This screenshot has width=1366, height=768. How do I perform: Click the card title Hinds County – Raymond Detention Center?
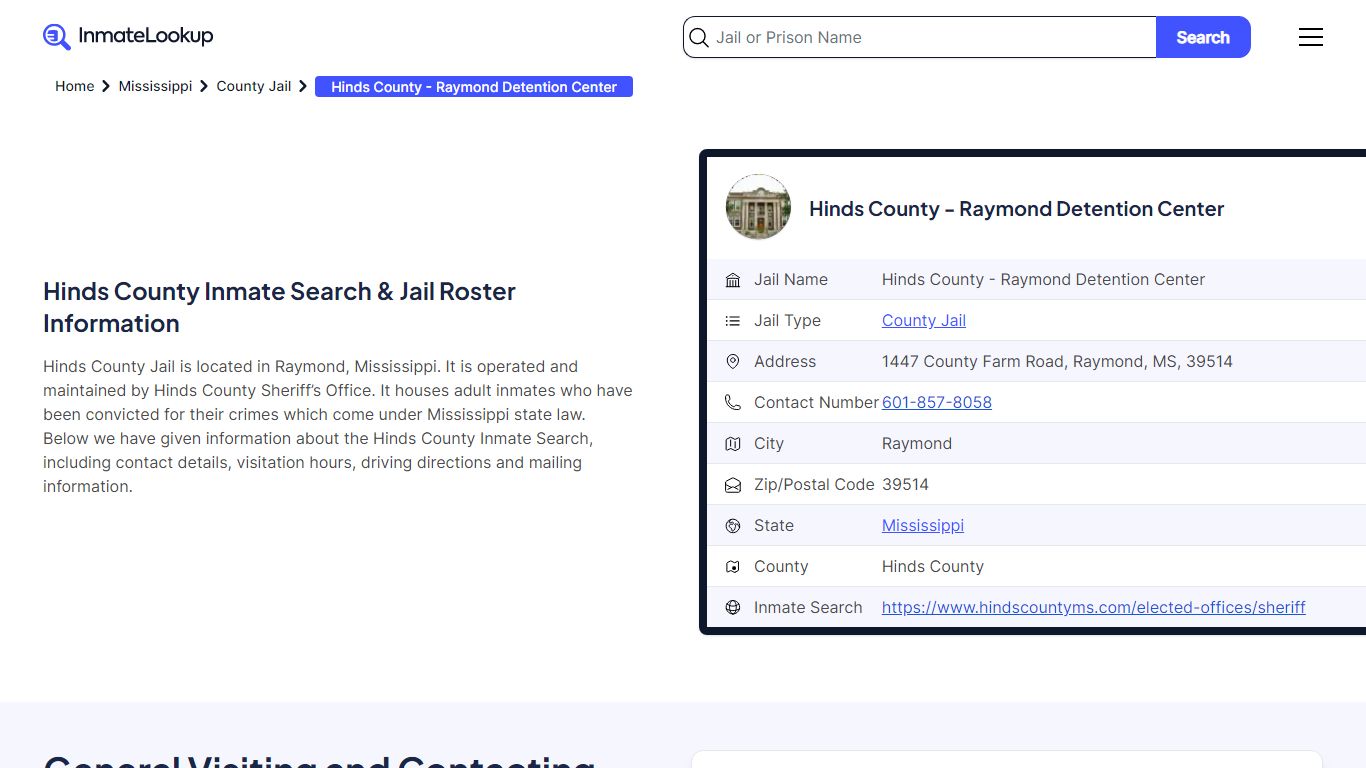[1016, 208]
